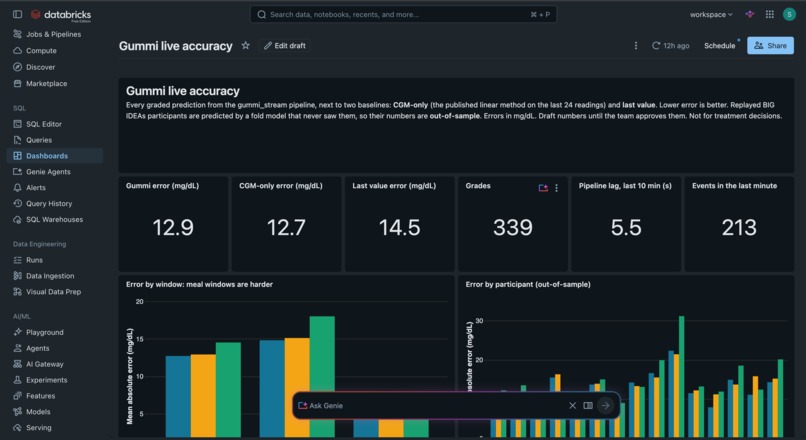Click the Grades count 339

(512, 227)
